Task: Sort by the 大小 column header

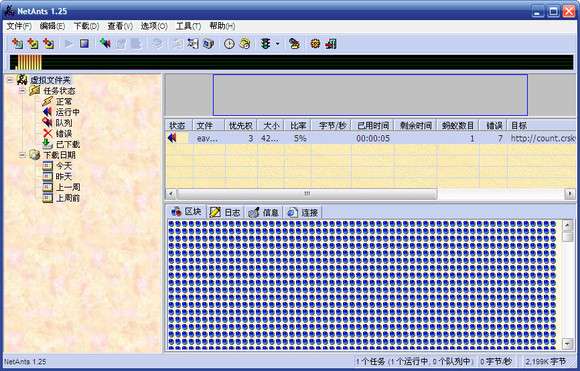Action: point(271,125)
